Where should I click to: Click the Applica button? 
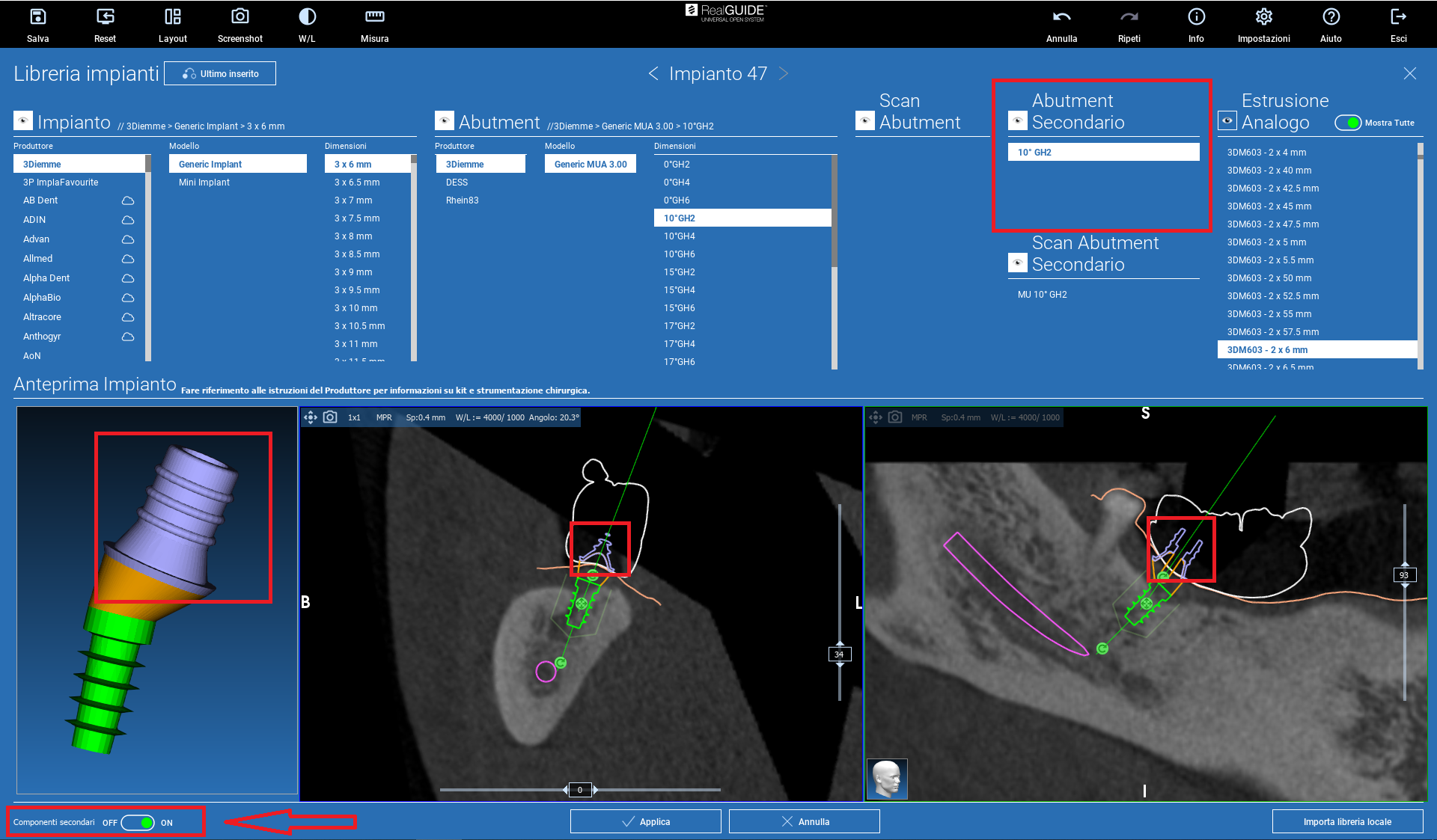(x=645, y=821)
